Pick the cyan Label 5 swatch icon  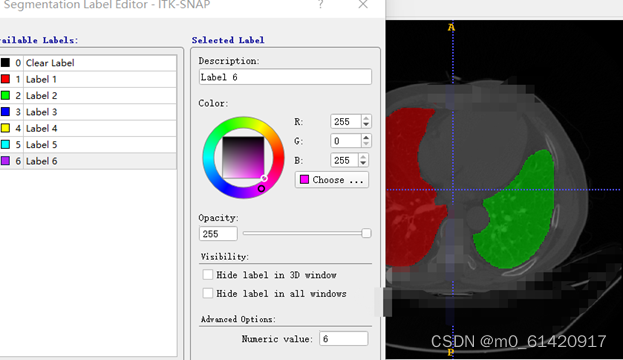click(x=5, y=144)
